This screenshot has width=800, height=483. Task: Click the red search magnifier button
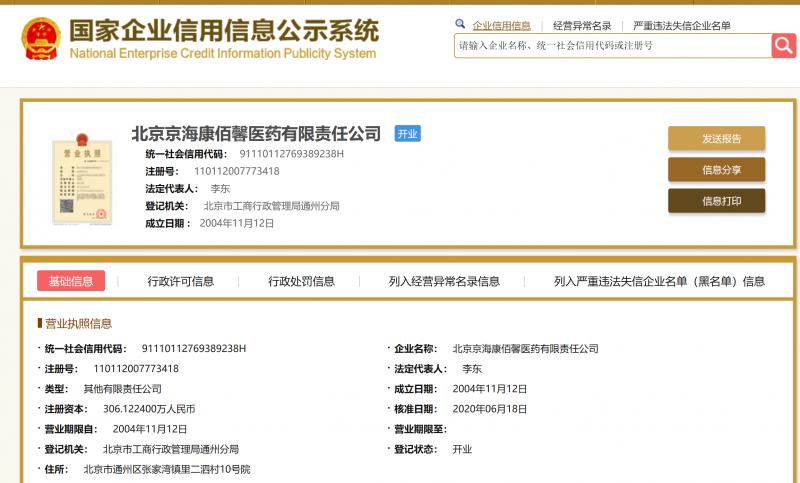click(x=784, y=45)
